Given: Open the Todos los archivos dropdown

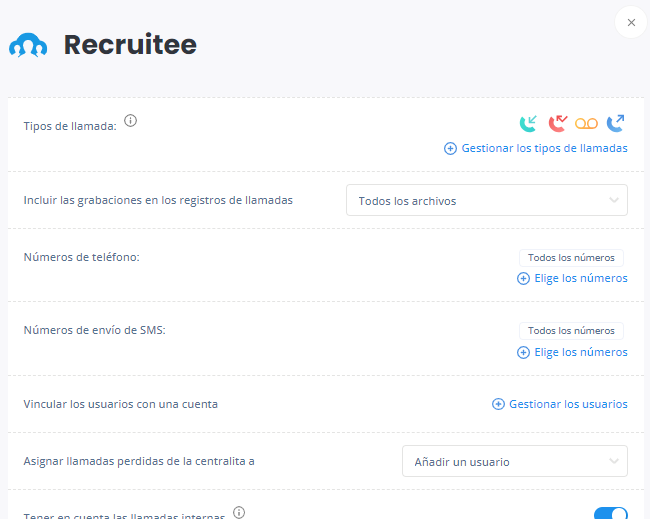Looking at the screenshot, I should pos(487,200).
